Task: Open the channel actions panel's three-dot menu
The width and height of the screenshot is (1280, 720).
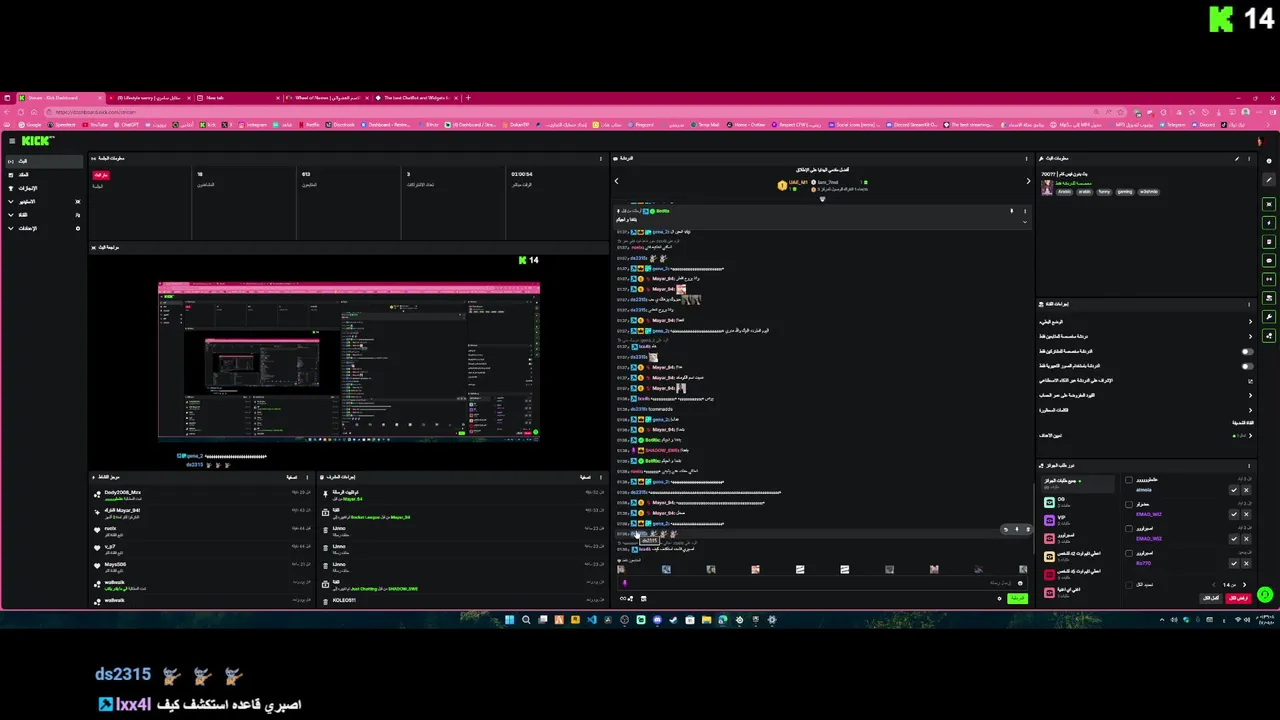Action: point(1248,304)
